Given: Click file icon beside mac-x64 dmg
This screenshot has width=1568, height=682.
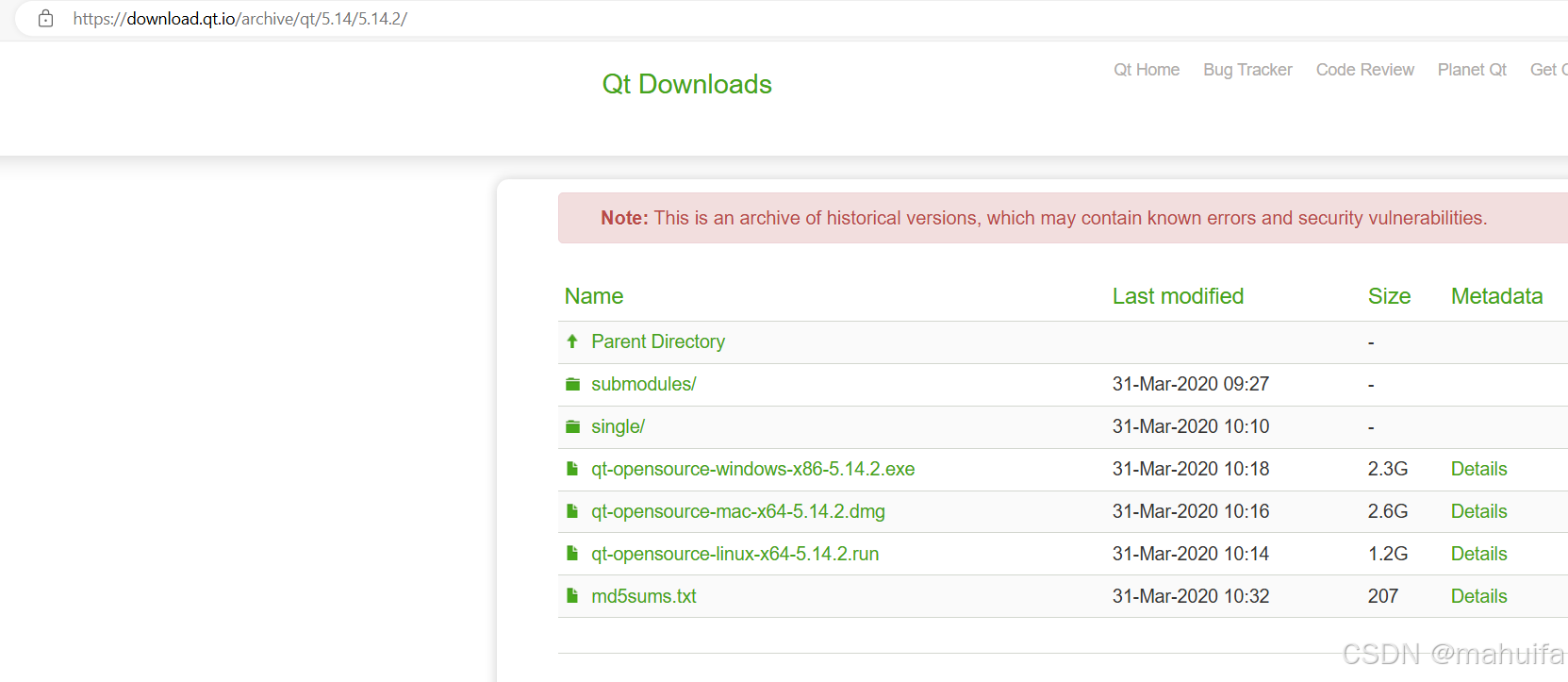Looking at the screenshot, I should click(x=572, y=511).
